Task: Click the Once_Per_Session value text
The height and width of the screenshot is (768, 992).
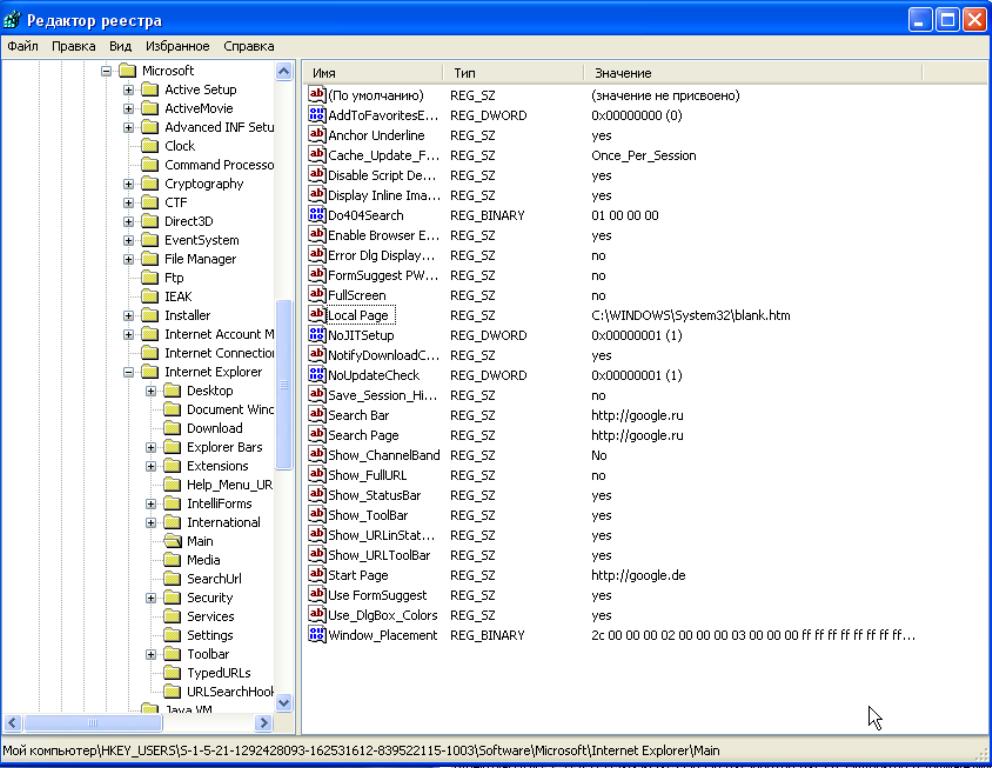Action: pyautogui.click(x=643, y=155)
